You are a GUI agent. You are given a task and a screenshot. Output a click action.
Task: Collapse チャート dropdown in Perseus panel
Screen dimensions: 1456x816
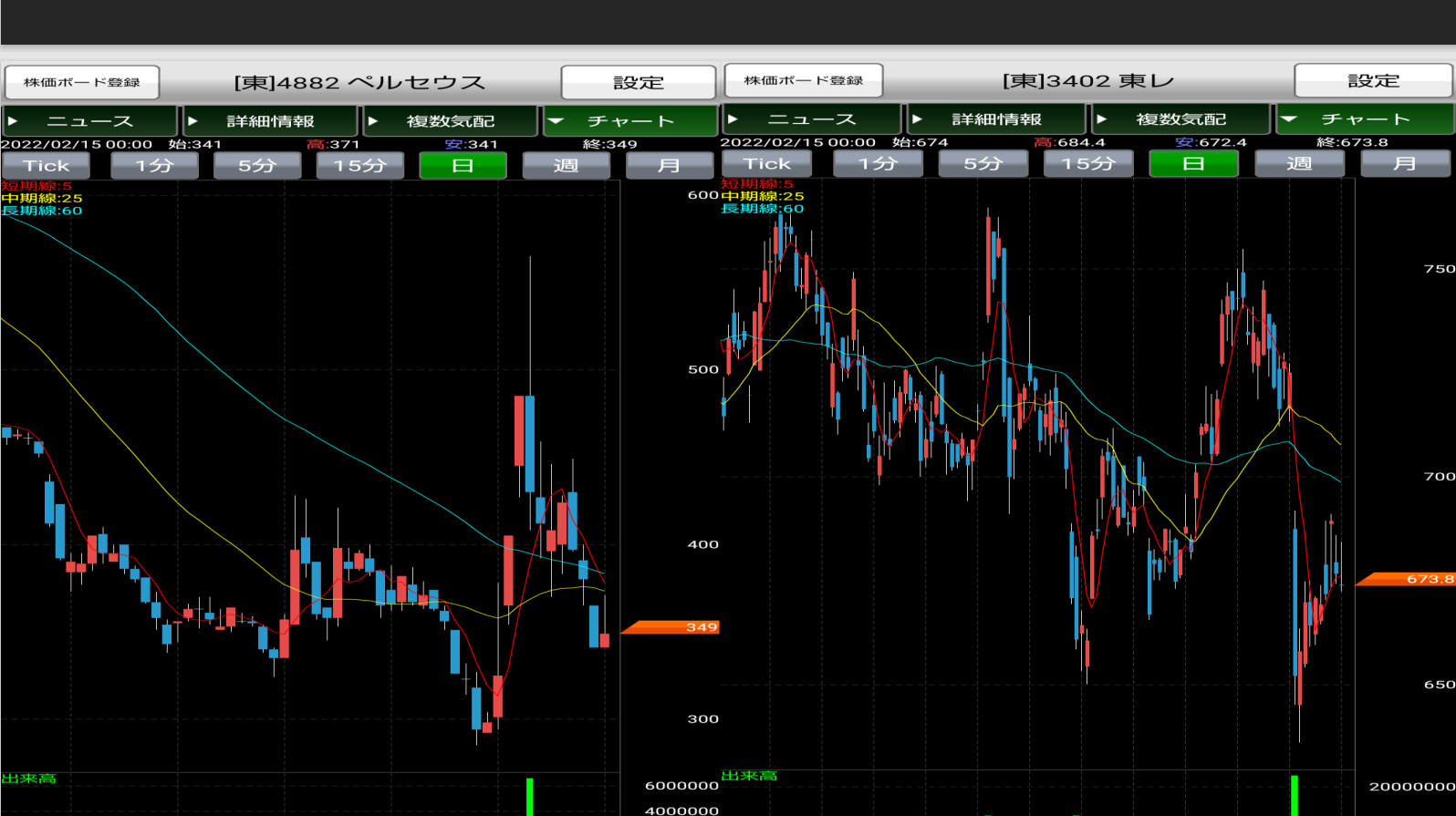[630, 121]
